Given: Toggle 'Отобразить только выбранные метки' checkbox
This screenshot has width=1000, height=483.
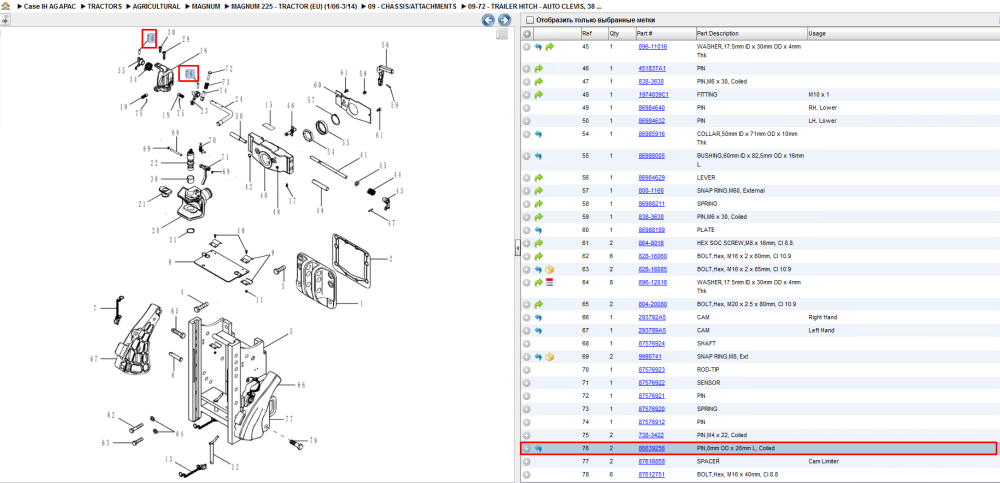Looking at the screenshot, I should click(x=529, y=20).
